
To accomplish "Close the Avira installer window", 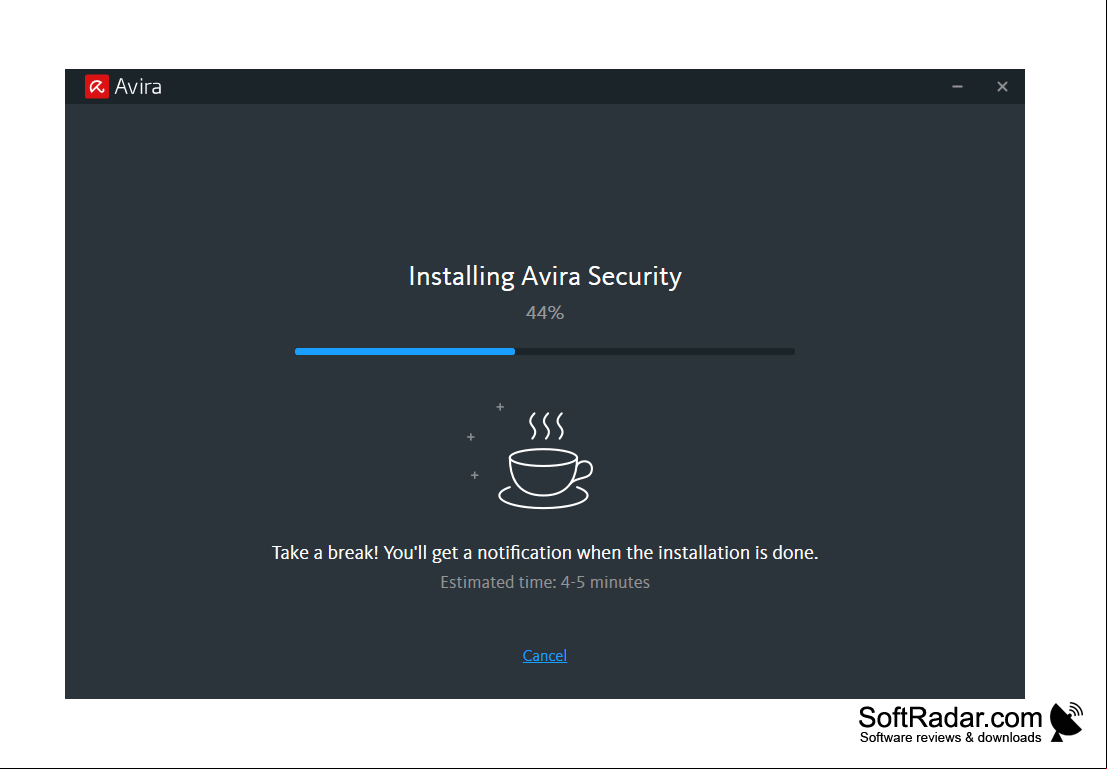I will [x=1002, y=87].
